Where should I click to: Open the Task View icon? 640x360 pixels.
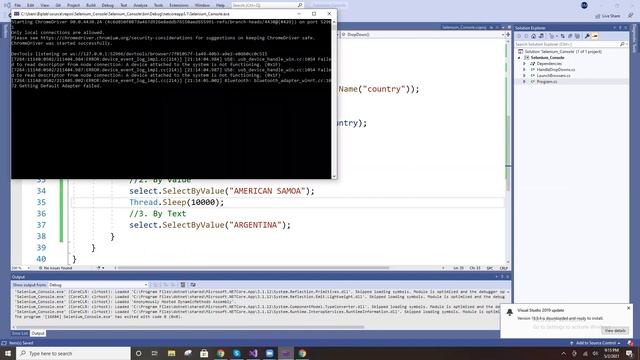click(155, 353)
